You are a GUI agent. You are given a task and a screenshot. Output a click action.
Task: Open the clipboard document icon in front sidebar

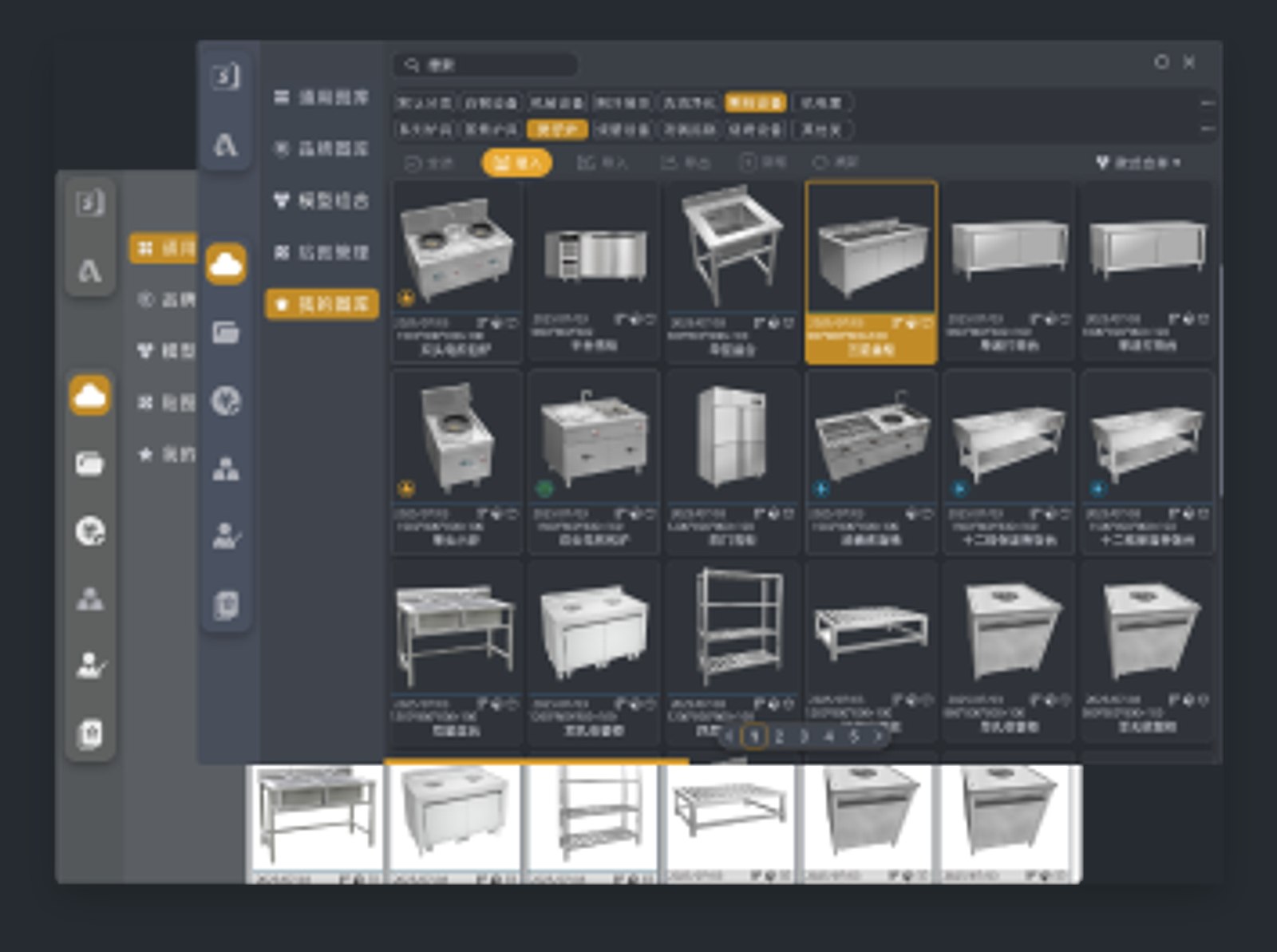point(226,605)
